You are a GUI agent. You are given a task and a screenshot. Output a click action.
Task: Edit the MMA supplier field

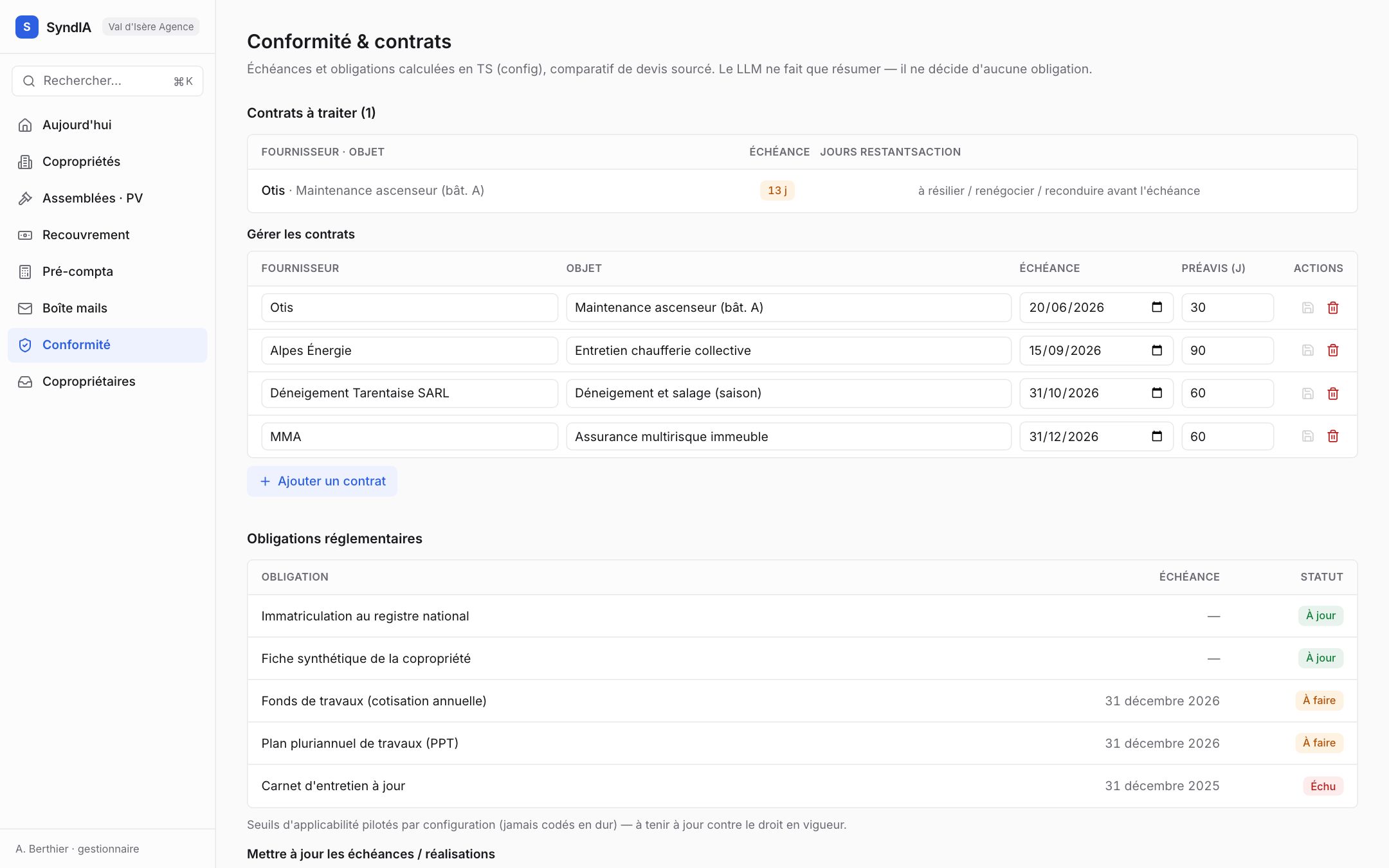tap(410, 436)
